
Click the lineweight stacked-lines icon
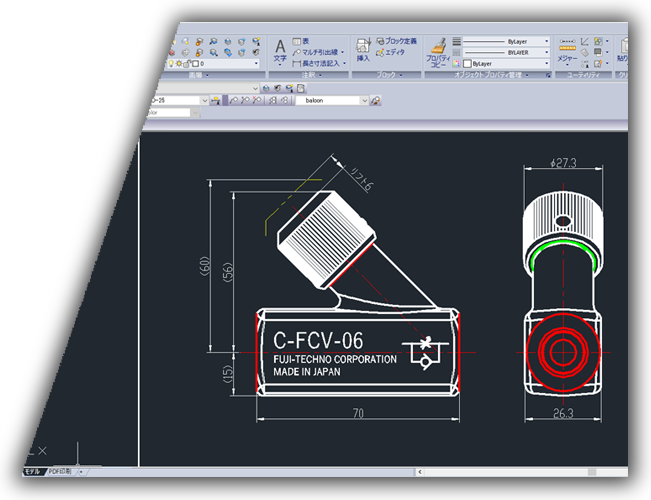click(457, 42)
